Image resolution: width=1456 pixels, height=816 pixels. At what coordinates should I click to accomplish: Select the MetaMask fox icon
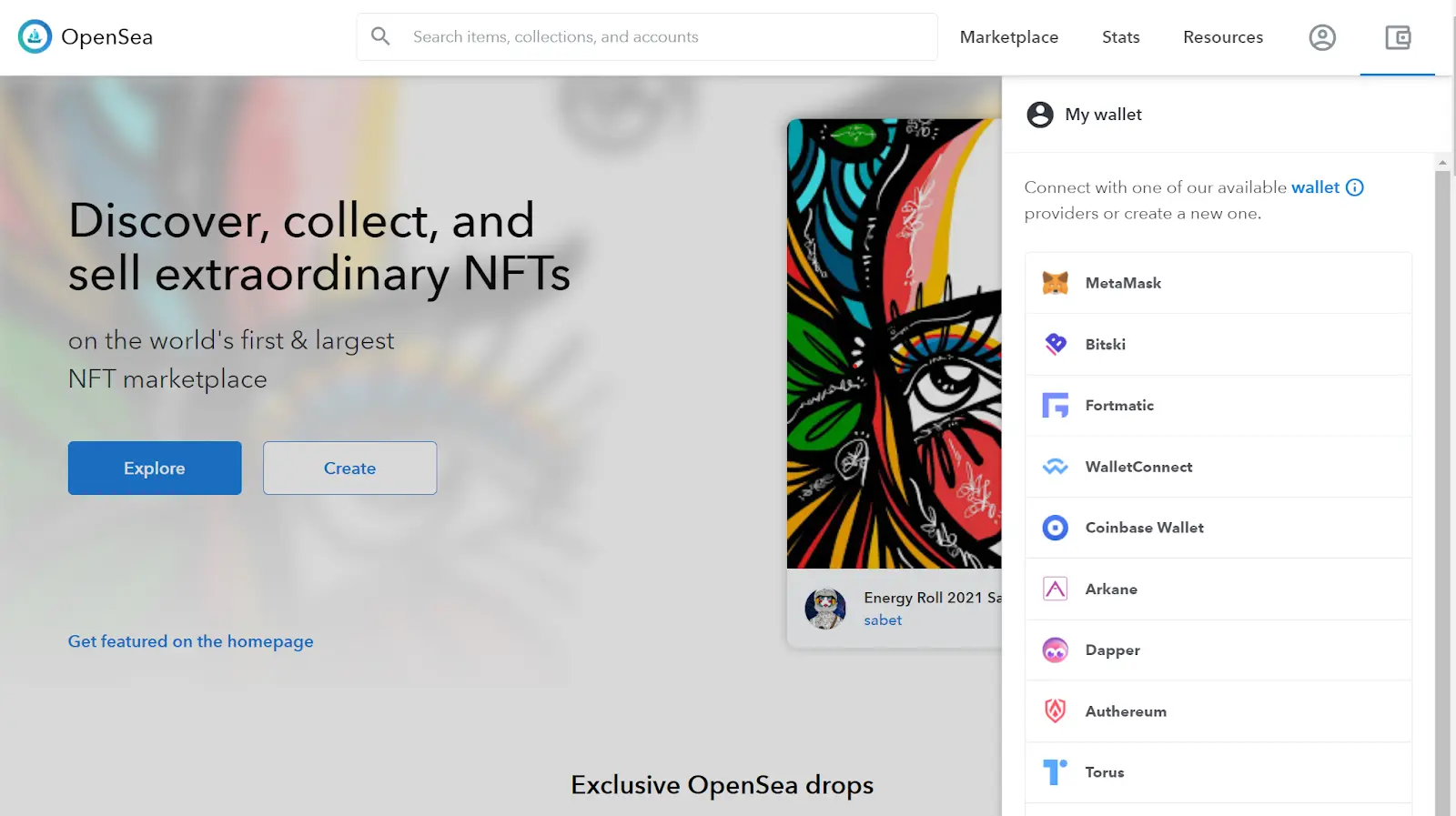coord(1055,283)
